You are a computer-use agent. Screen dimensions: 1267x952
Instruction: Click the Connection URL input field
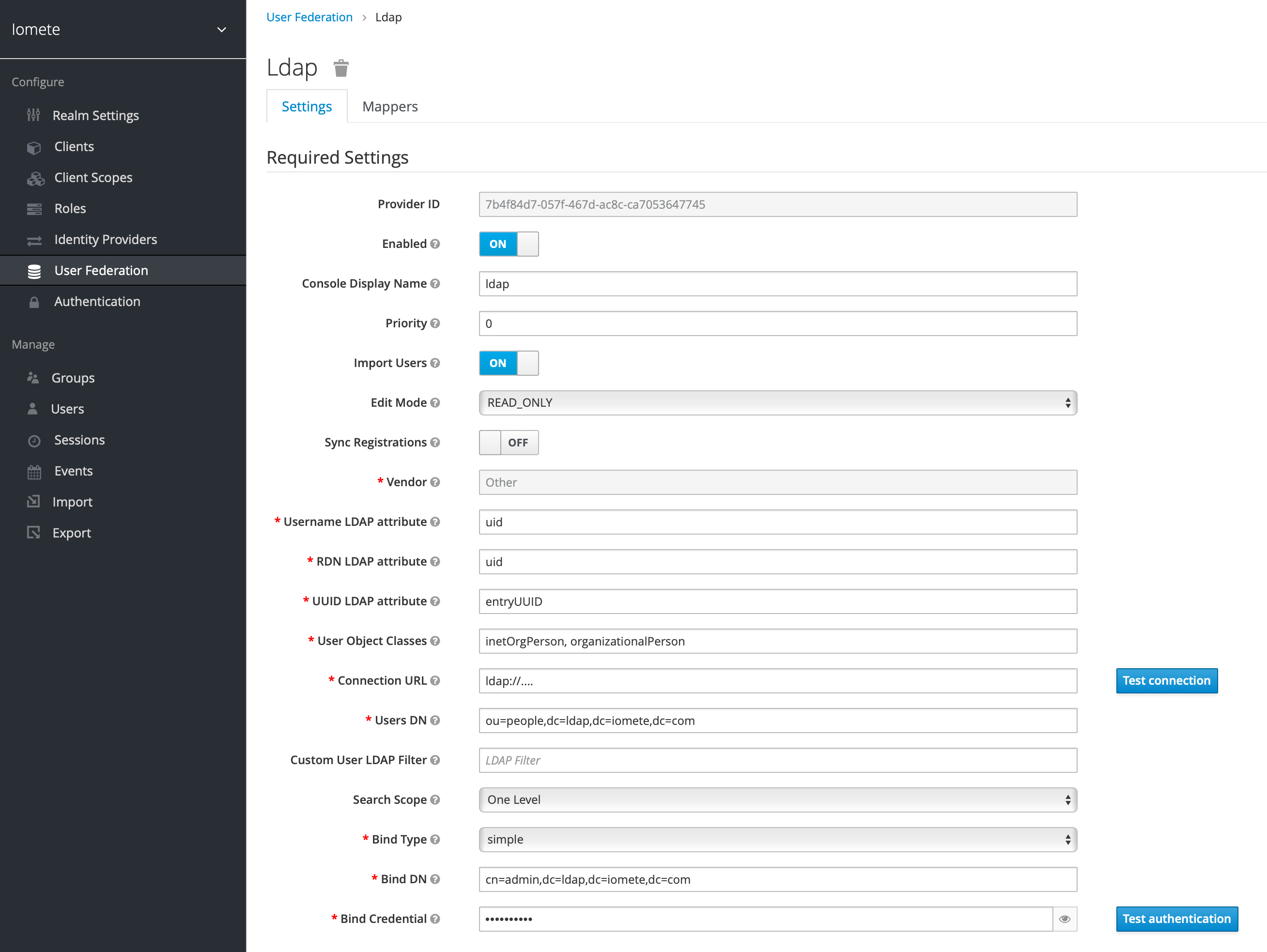click(778, 680)
